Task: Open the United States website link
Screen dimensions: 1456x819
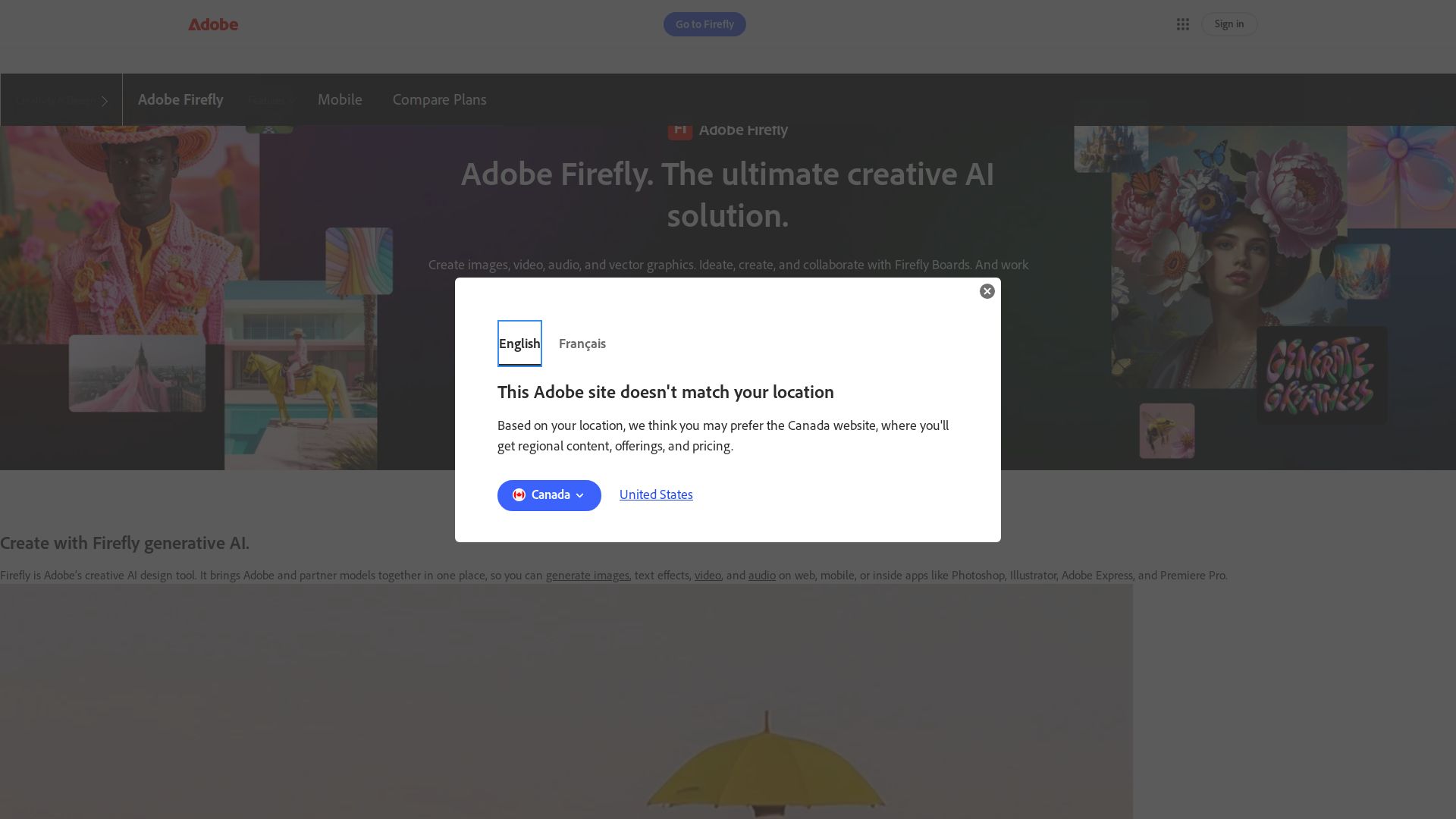Action: (x=655, y=494)
